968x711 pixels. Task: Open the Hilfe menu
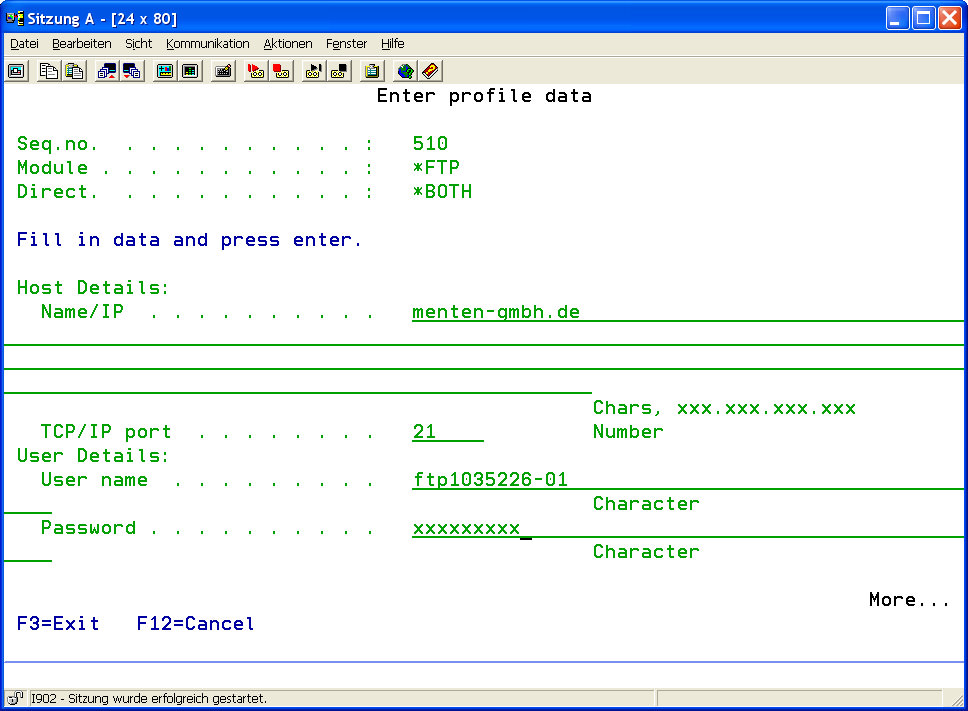392,44
